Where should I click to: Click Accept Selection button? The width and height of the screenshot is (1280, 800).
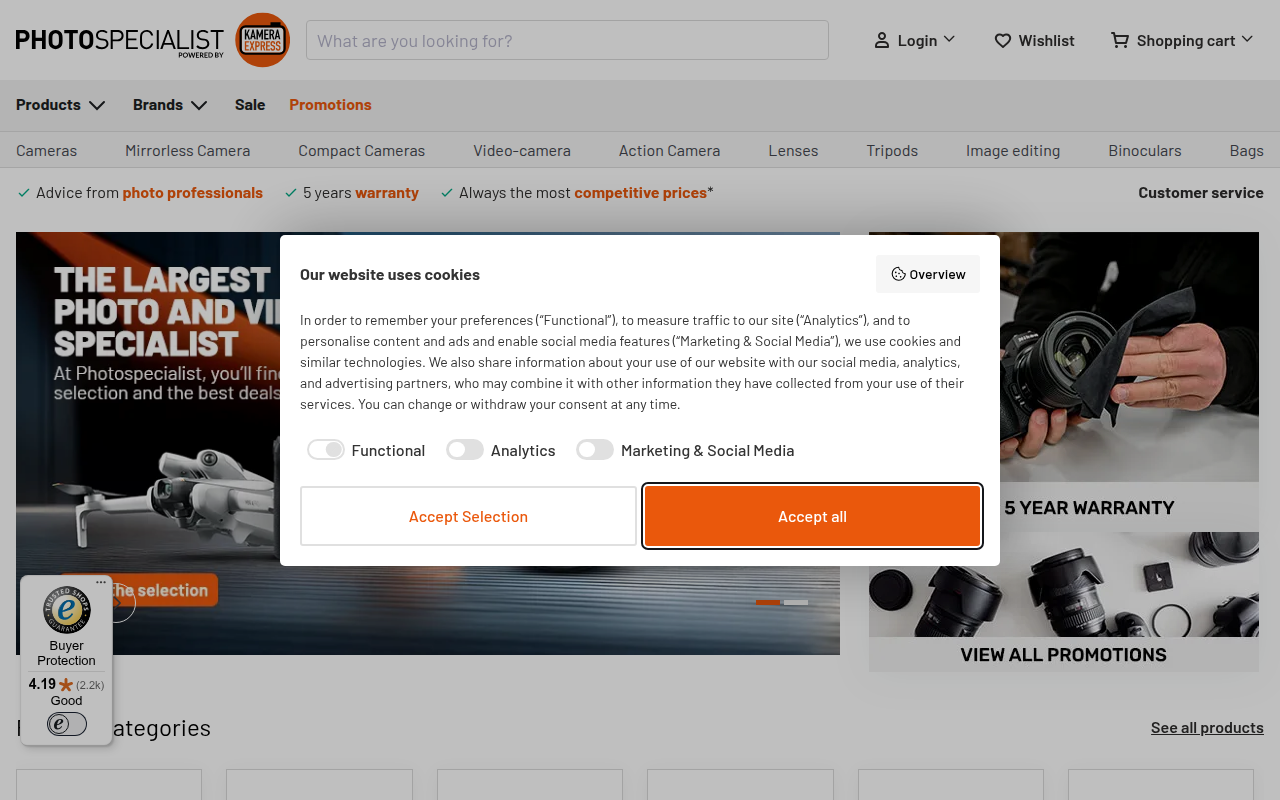[468, 516]
